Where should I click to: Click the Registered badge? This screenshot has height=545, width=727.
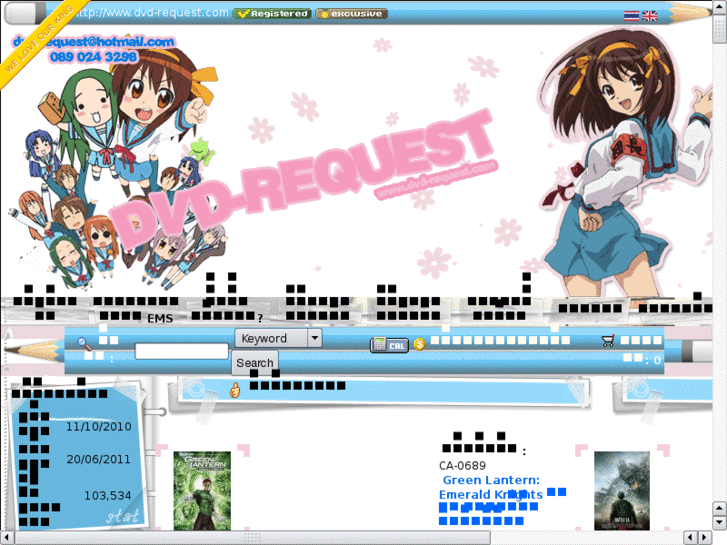point(272,13)
